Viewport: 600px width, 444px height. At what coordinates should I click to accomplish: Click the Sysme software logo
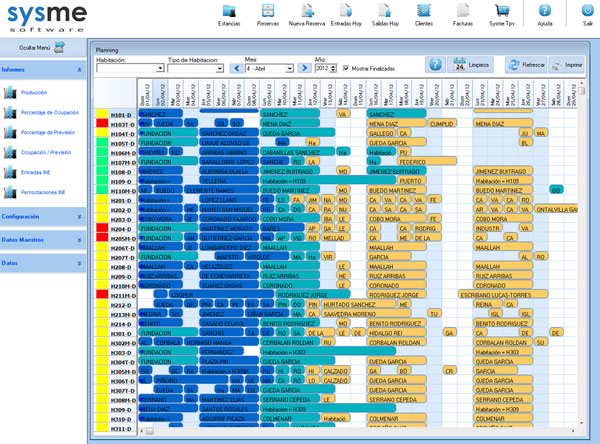coord(47,17)
